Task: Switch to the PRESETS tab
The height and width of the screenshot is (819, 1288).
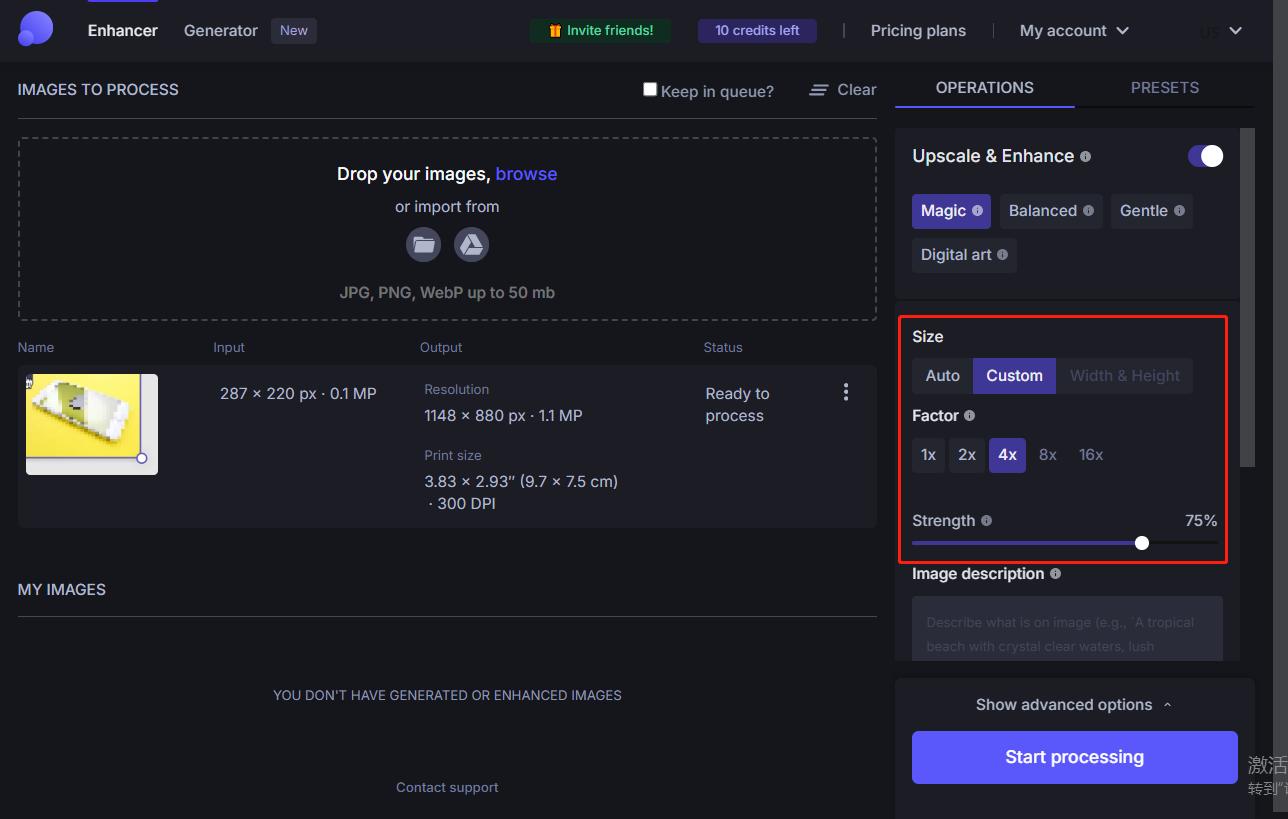Action: 1164,88
